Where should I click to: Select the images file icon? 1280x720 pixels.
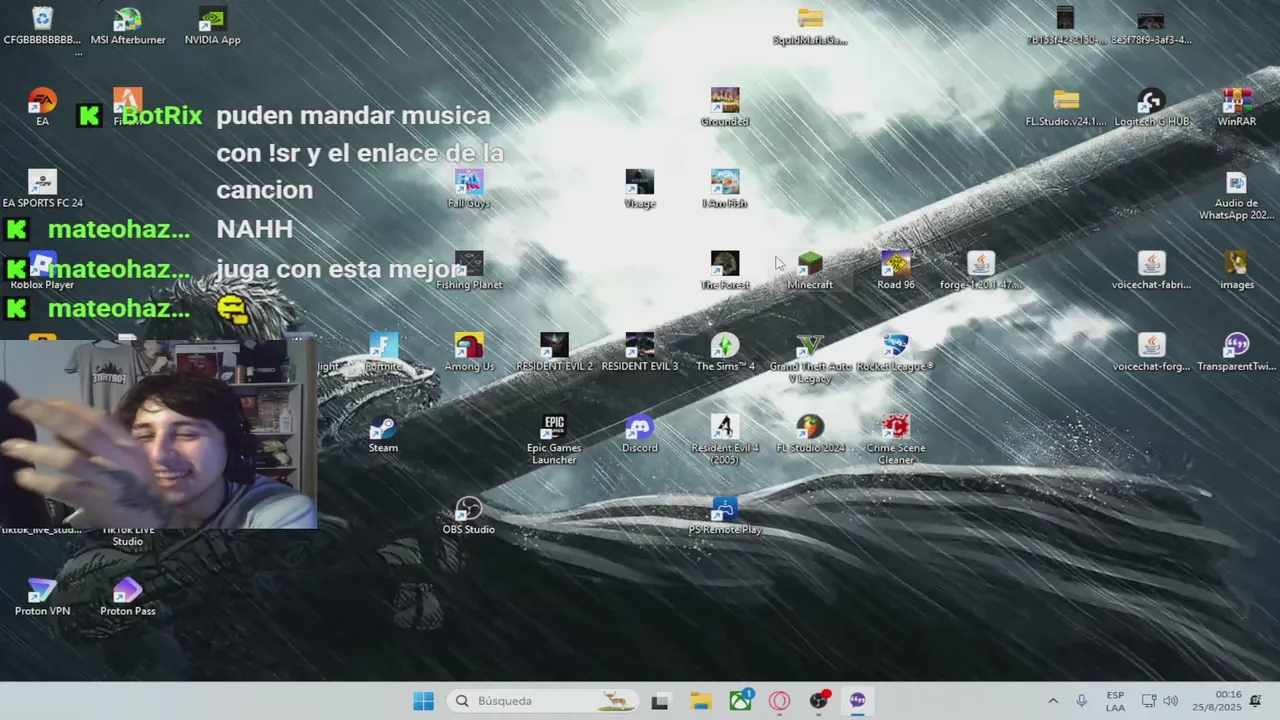pos(1237,271)
